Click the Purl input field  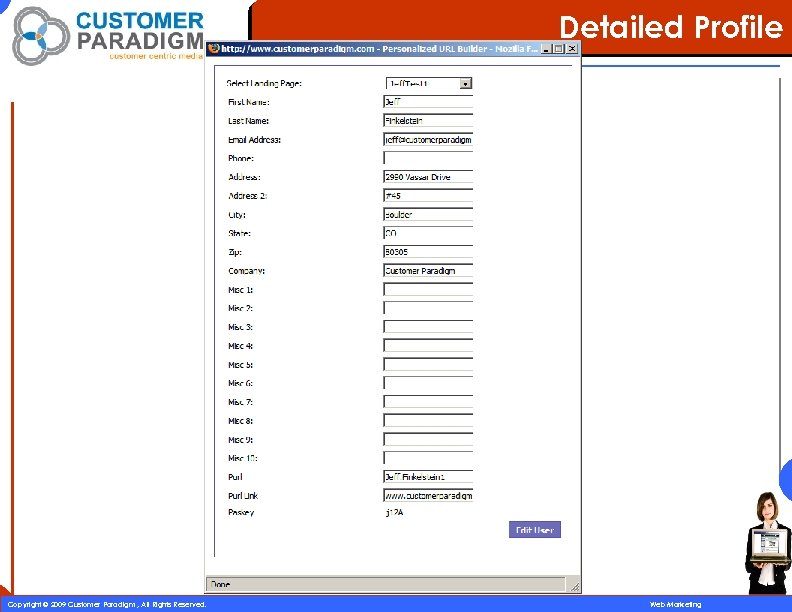pos(428,476)
